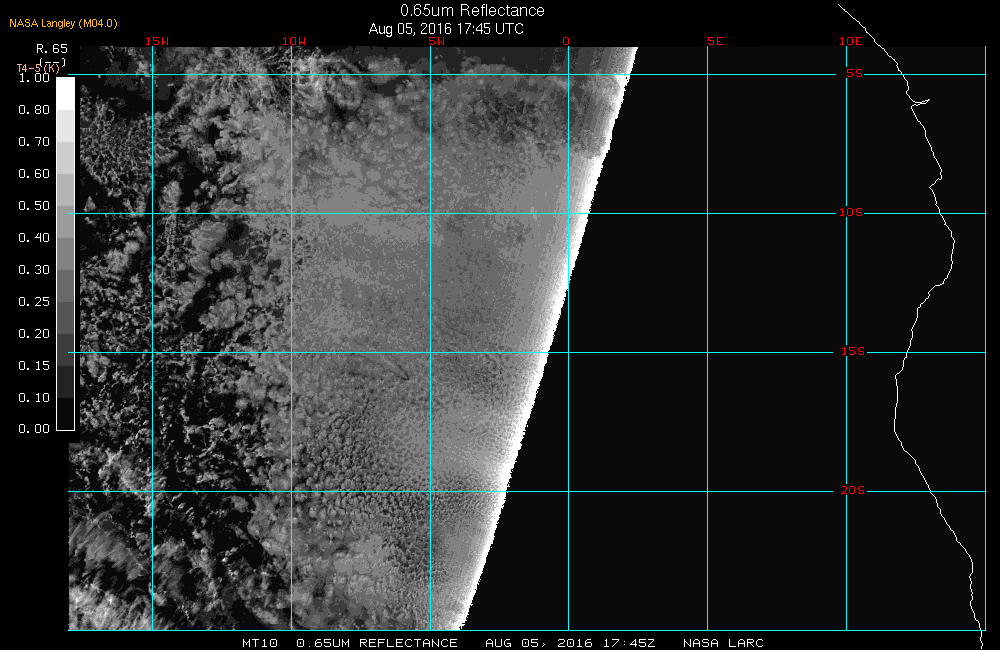The width and height of the screenshot is (1000, 650).
Task: Click the mid-gray colorbar segment beside 0.40
Action: 66,253
